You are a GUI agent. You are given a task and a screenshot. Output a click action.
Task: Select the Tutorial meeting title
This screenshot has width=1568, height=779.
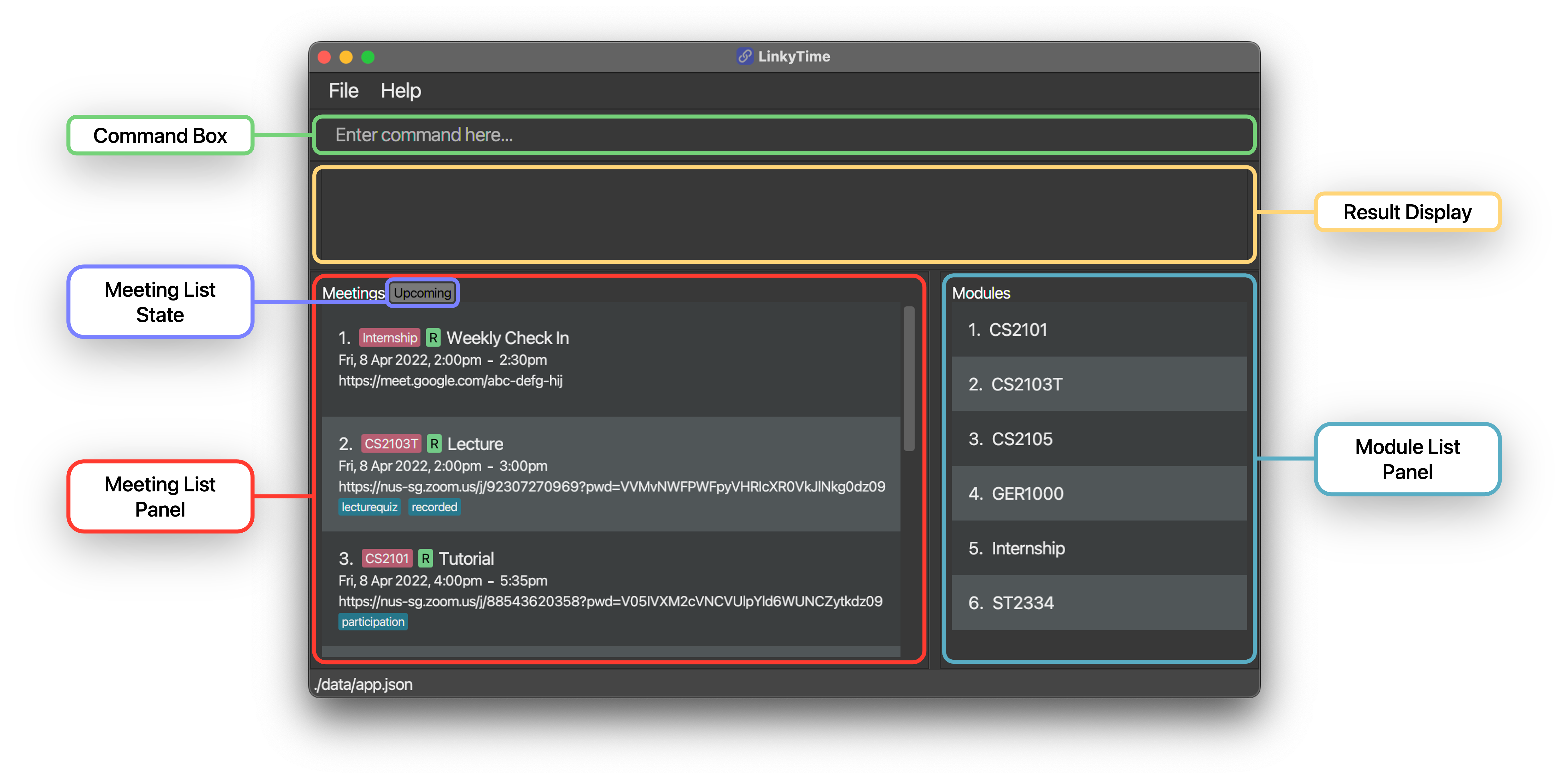[x=466, y=559]
